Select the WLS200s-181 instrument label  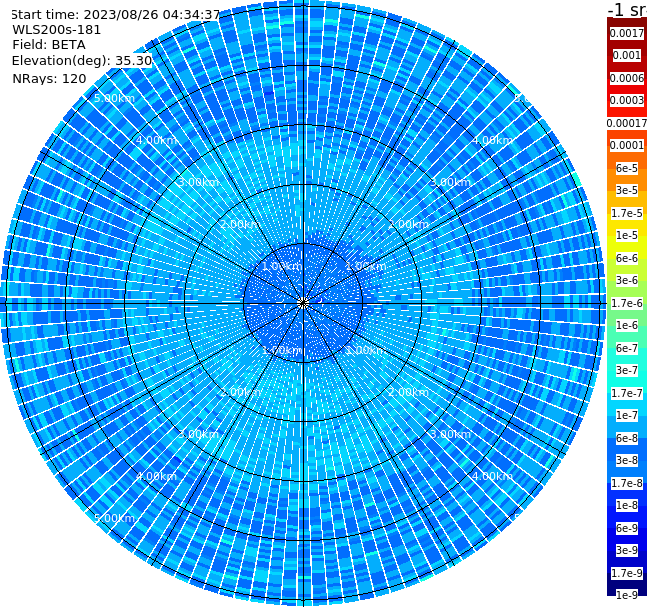57,30
